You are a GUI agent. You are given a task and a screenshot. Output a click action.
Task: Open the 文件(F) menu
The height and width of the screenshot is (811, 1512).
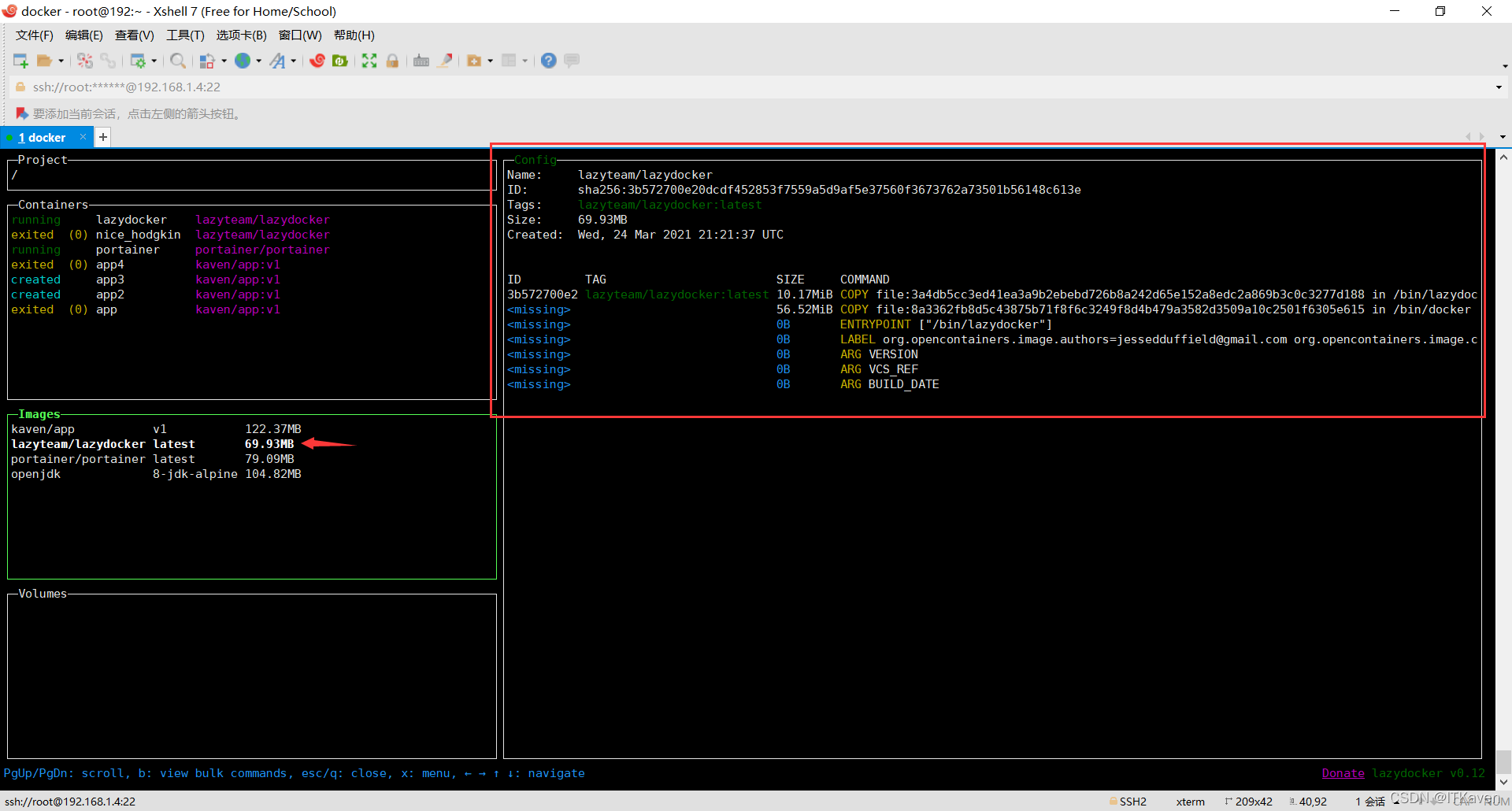(35, 35)
